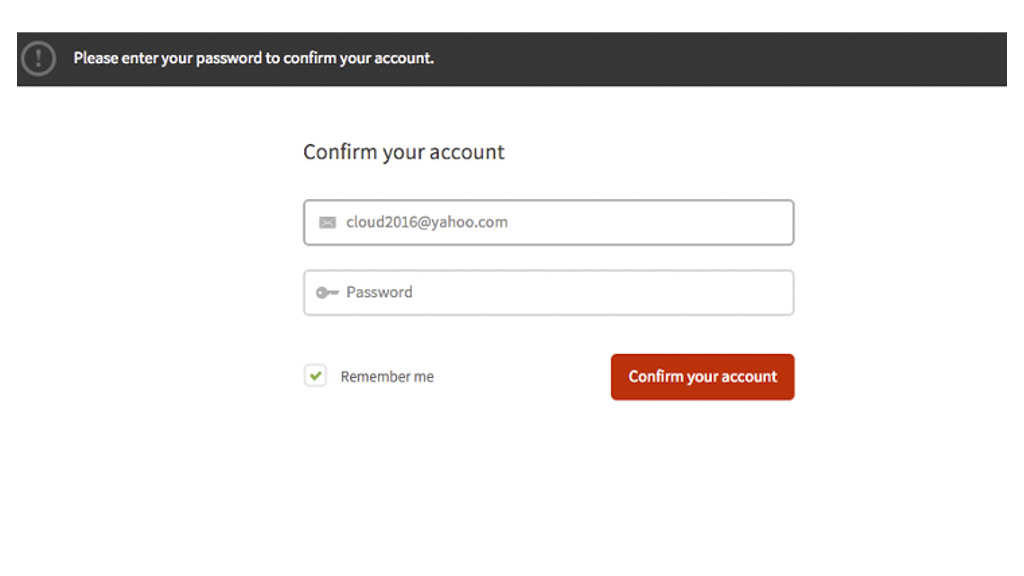1024x576 pixels.
Task: Click the white label on the Confirm button
Action: (x=702, y=377)
